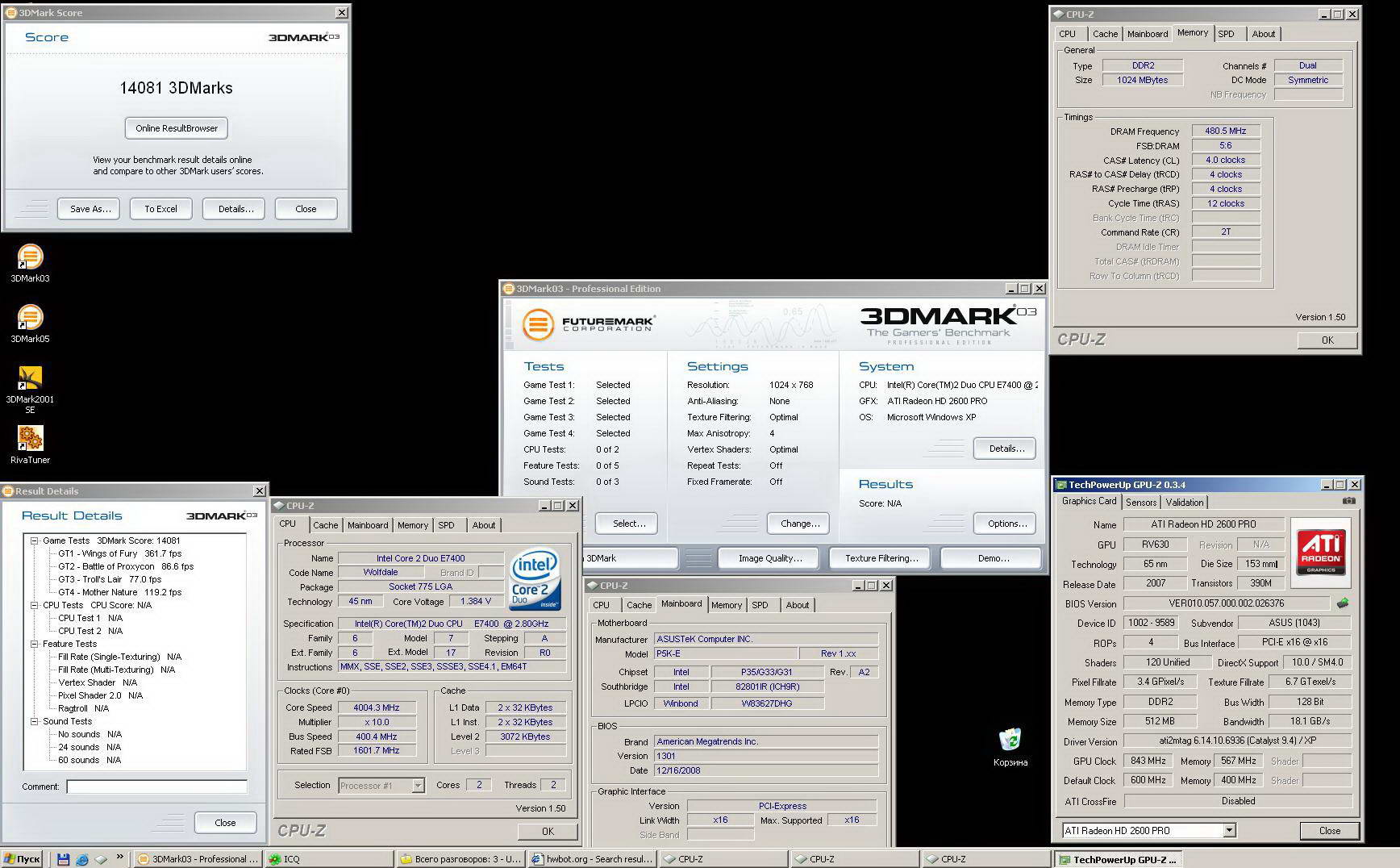
Task: Click OK in CPU-Z processor window
Action: 548,831
